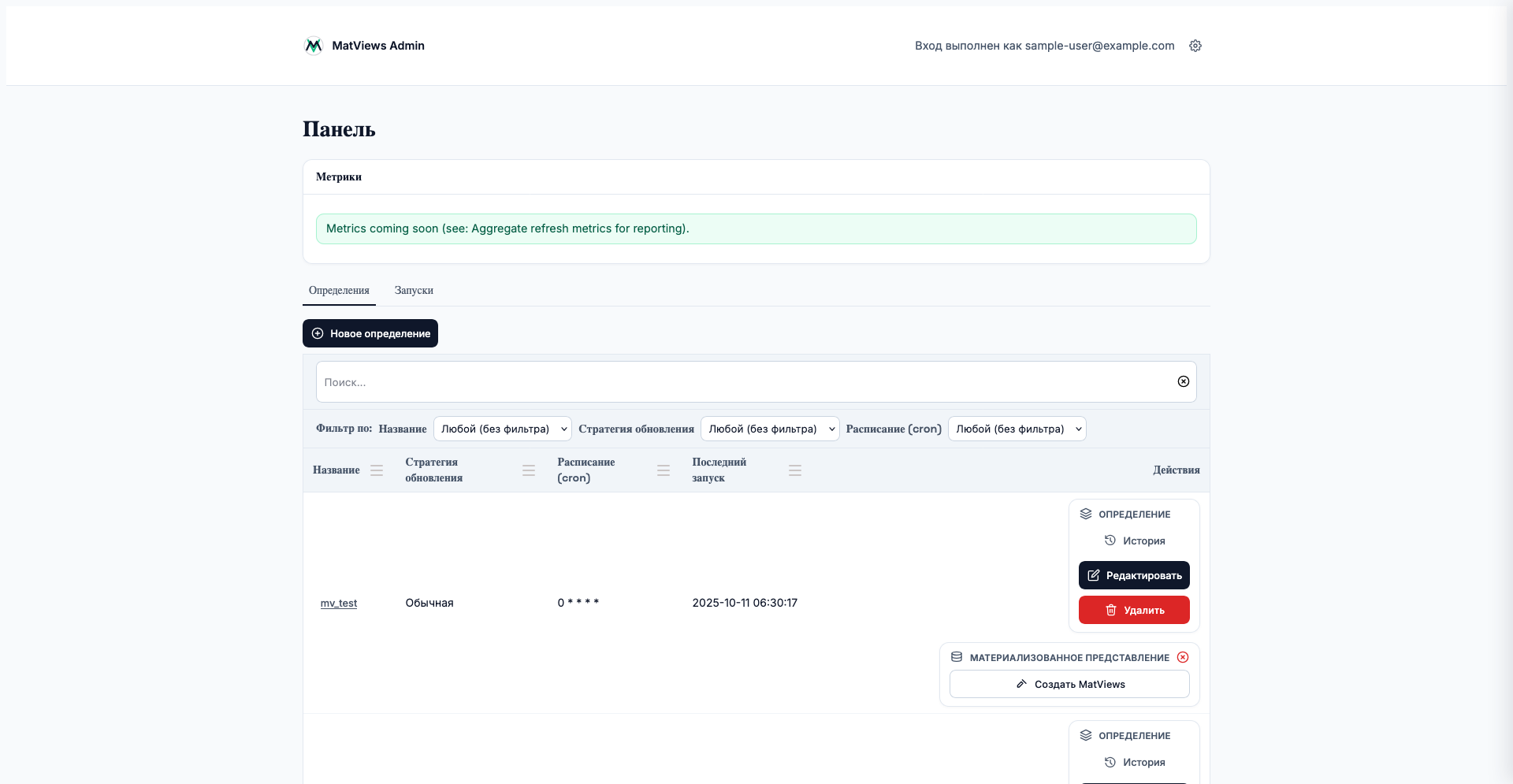Image resolution: width=1513 pixels, height=784 pixels.
Task: Open settings via the gear icon
Action: click(x=1195, y=46)
